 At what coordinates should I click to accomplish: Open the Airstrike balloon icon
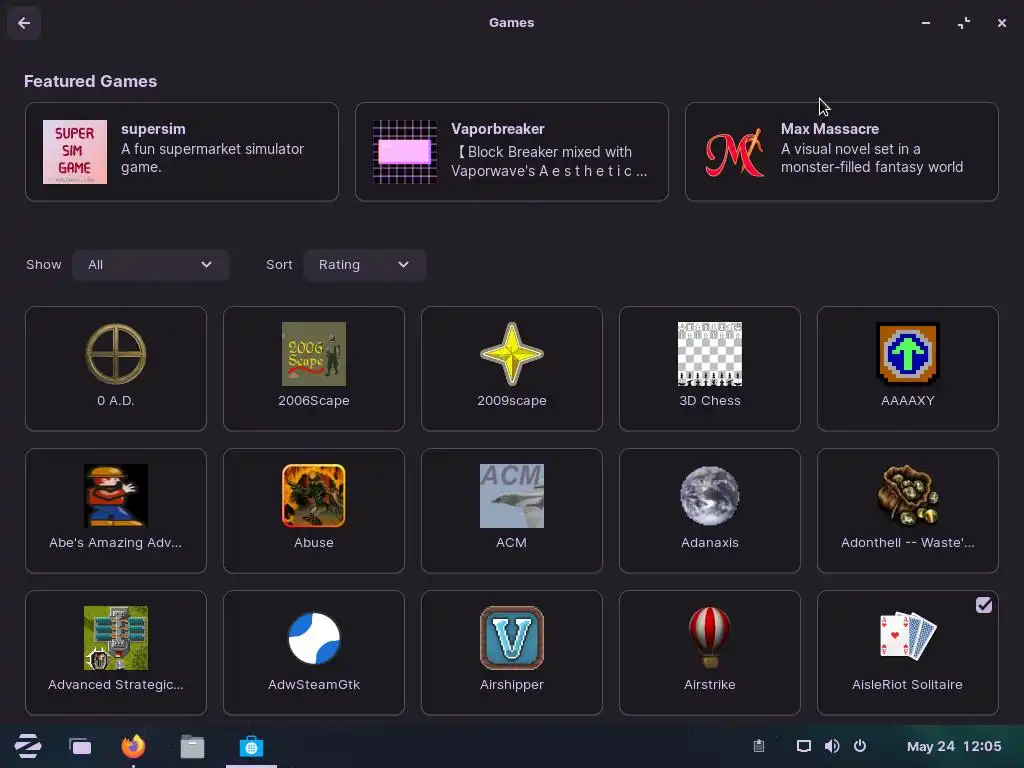[710, 637]
